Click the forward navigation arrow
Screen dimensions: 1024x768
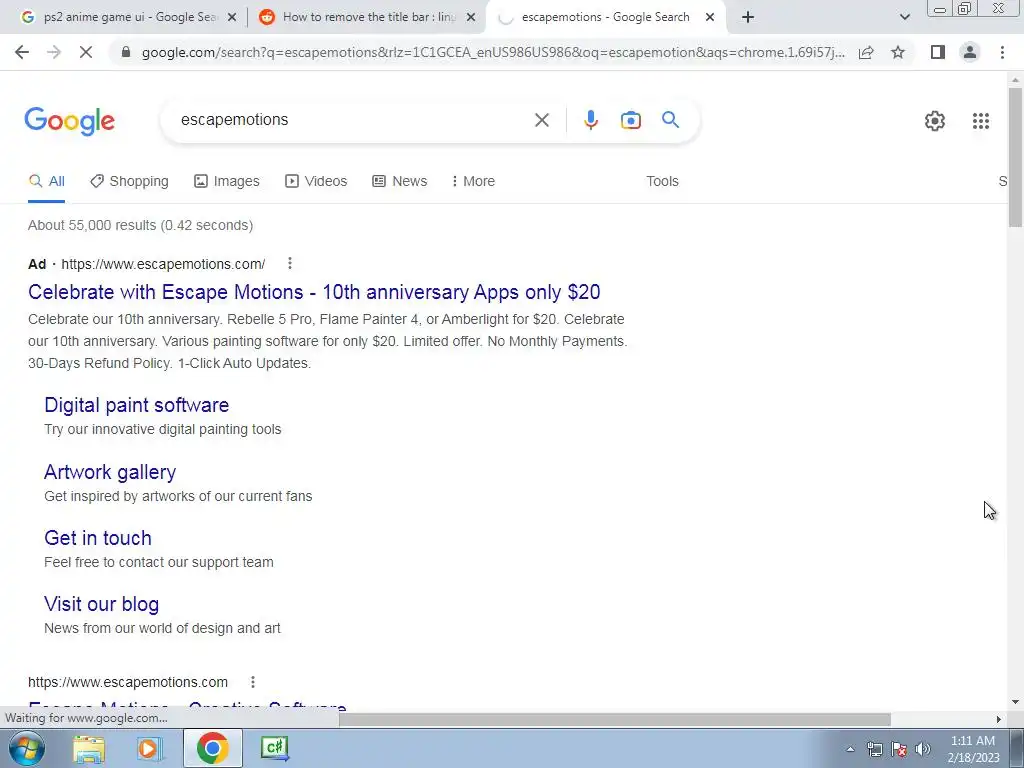point(54,52)
